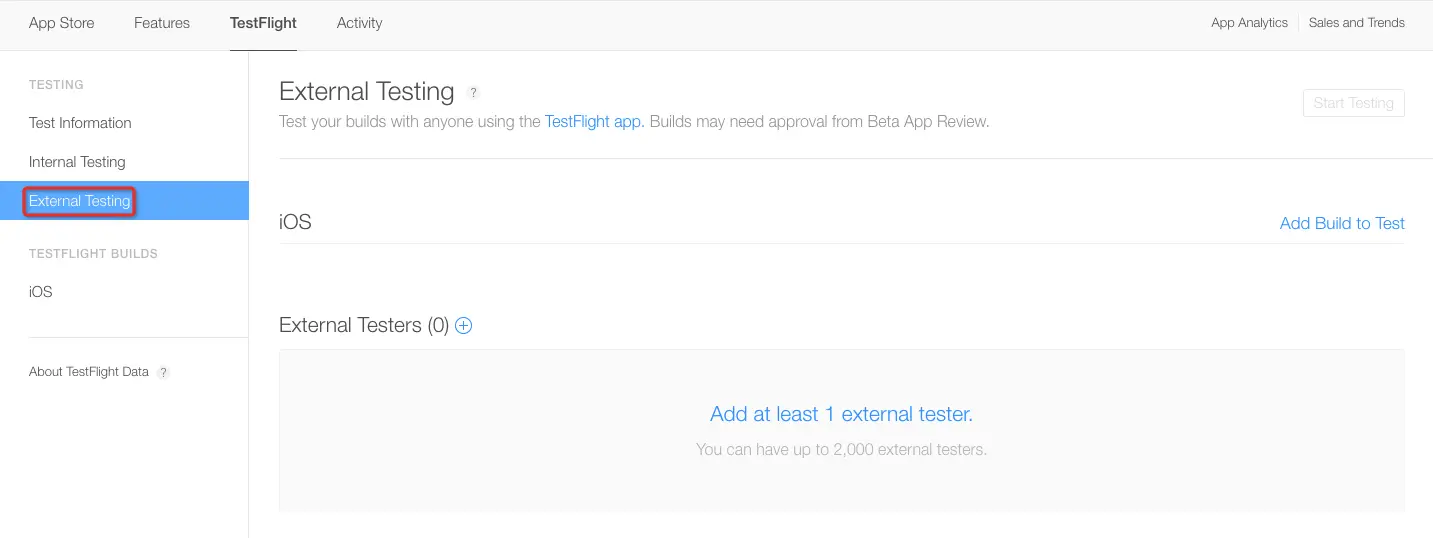Click the plus icon beside External Testers
Viewport: 1433px width, 538px height.
pyautogui.click(x=463, y=325)
